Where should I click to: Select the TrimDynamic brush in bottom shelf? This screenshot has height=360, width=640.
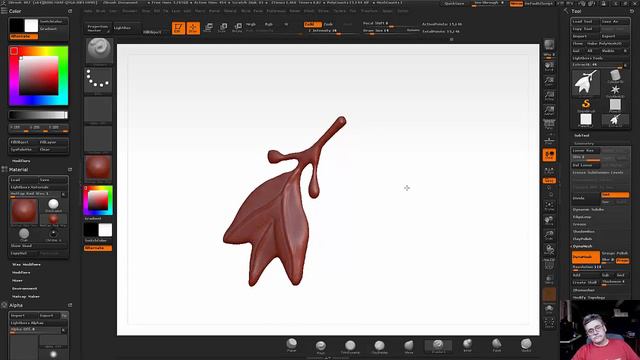(350, 347)
